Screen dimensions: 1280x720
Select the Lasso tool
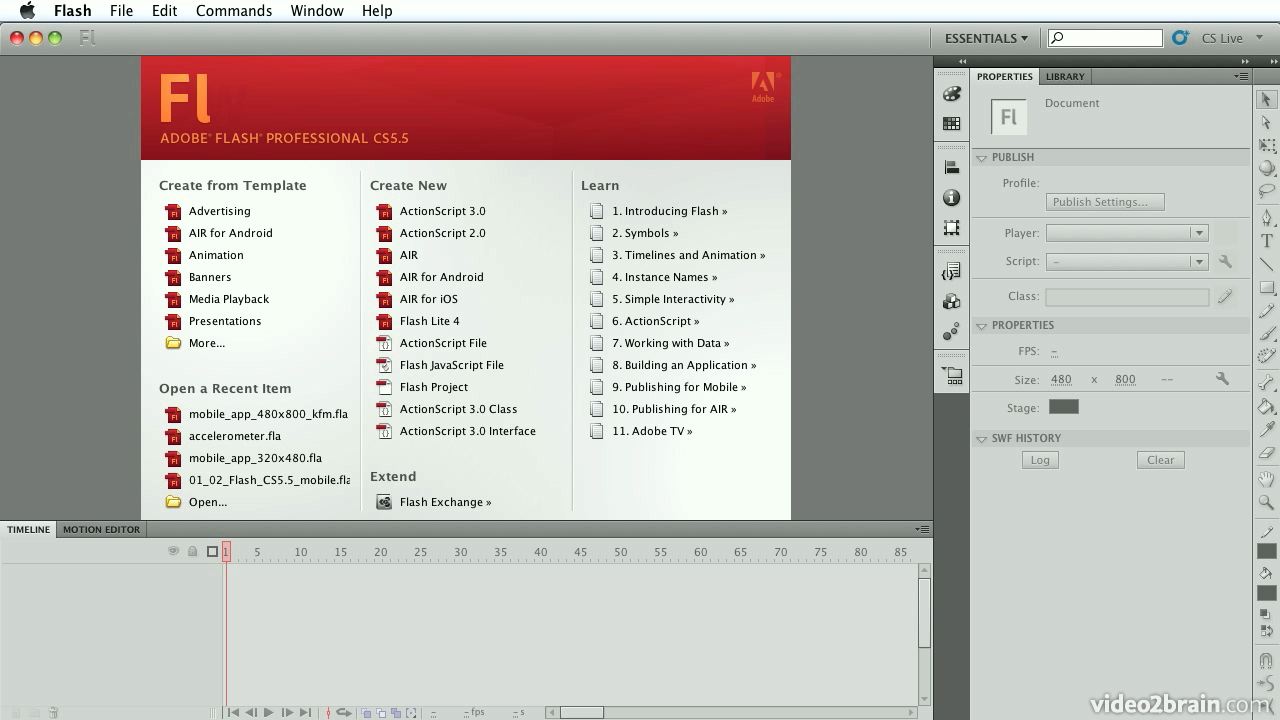[1266, 191]
